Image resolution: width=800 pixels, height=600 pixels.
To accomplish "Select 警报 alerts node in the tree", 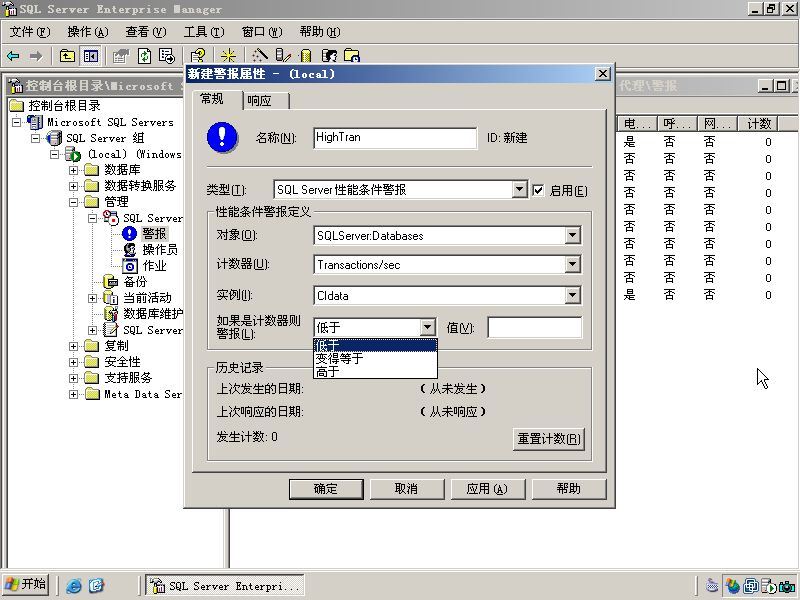I will (154, 233).
